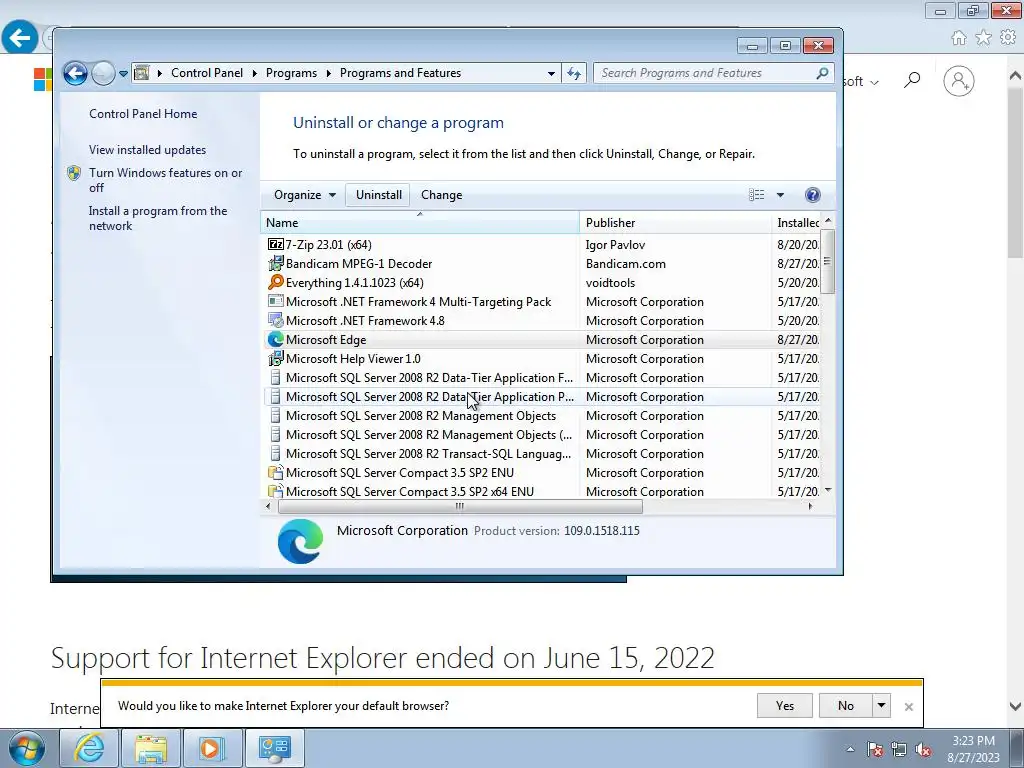The height and width of the screenshot is (768, 1024).
Task: Click the Control Panel taskbar button
Action: (274, 748)
